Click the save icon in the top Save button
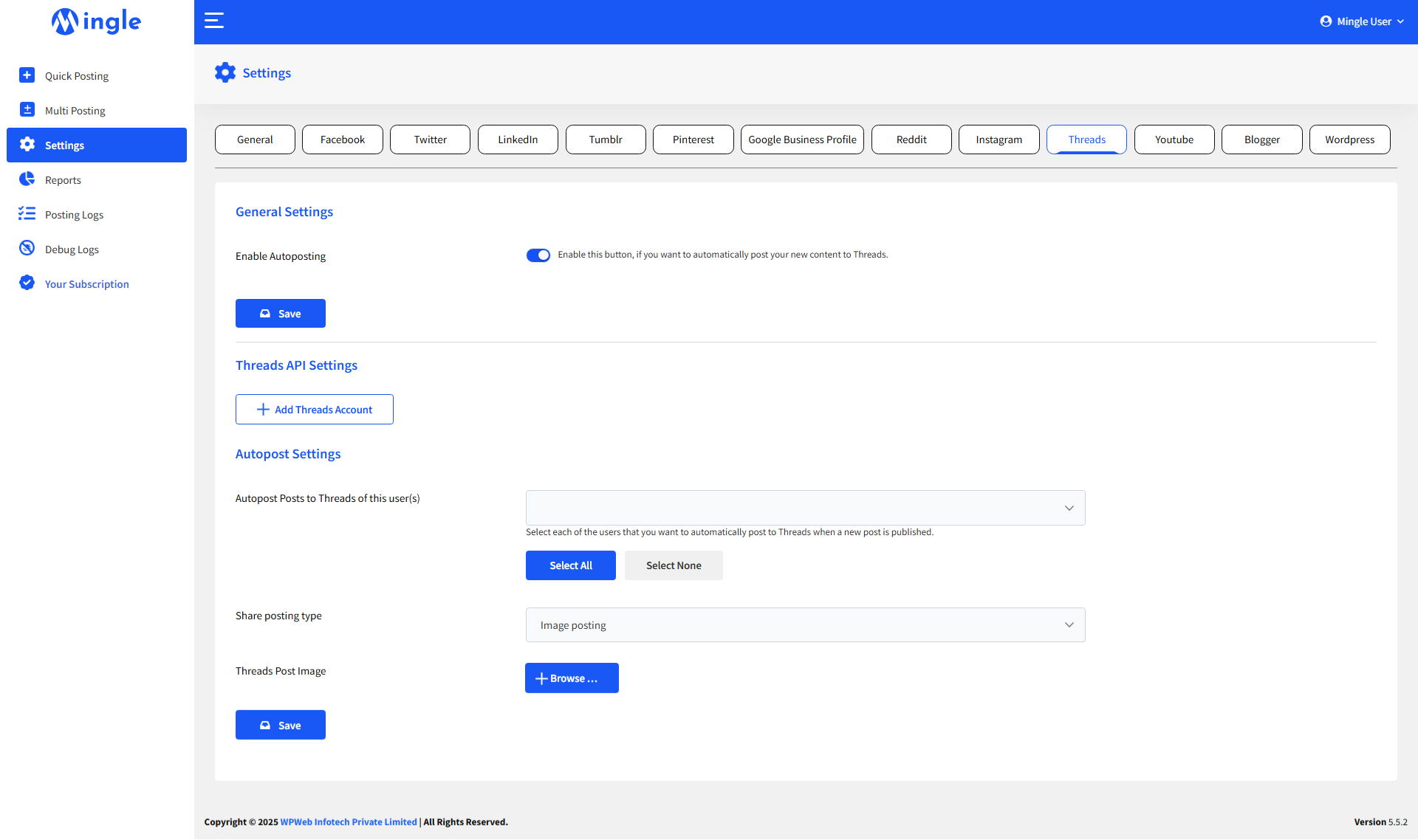Viewport: 1418px width, 840px height. tap(265, 314)
